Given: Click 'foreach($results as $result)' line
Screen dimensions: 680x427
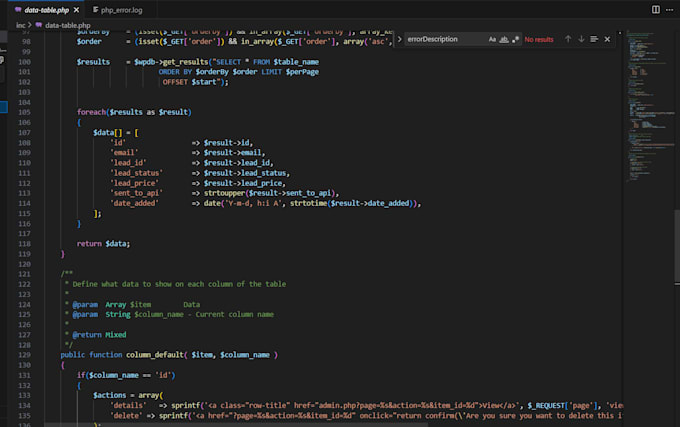Looking at the screenshot, I should click(134, 112).
